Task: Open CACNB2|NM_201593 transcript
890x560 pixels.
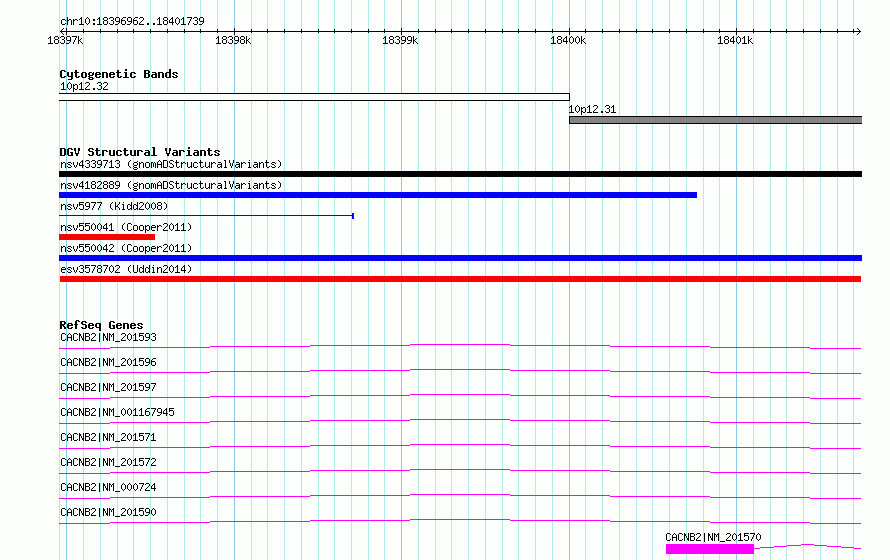Action: coord(108,337)
